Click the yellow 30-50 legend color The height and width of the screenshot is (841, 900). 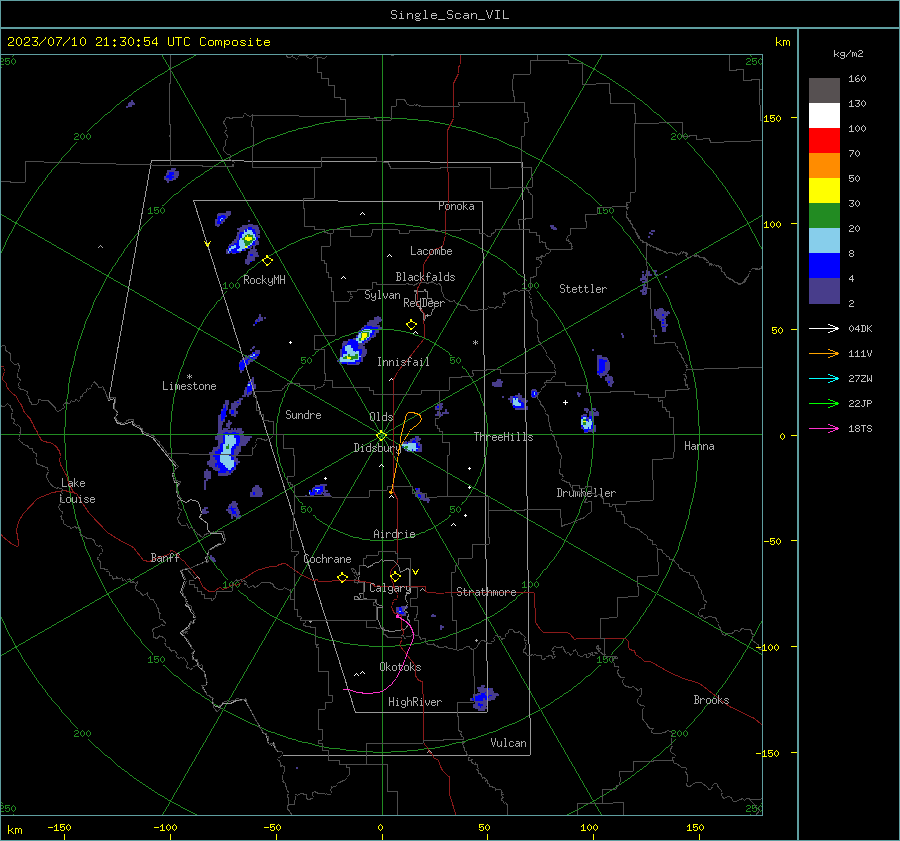(x=824, y=191)
